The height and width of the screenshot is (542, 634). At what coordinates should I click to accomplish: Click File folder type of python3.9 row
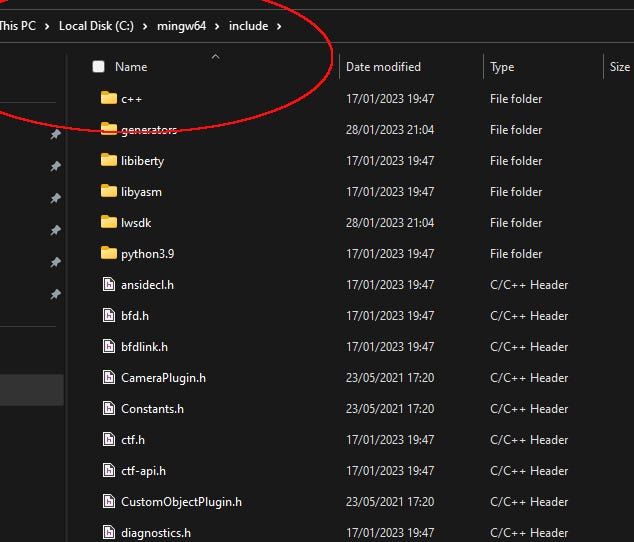click(x=516, y=254)
